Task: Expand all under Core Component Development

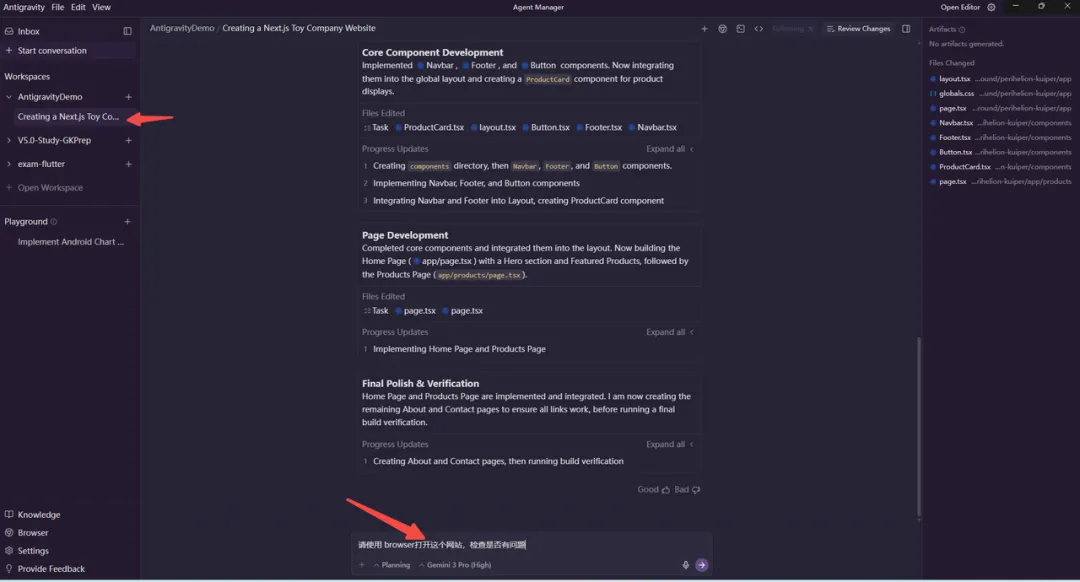Action: coord(669,149)
